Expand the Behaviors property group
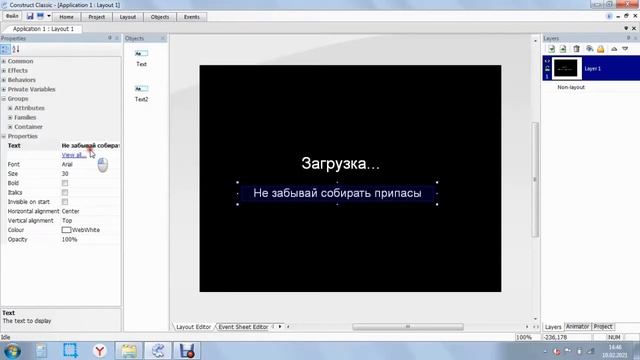Screen dimensions: 640x360 (x=4, y=80)
